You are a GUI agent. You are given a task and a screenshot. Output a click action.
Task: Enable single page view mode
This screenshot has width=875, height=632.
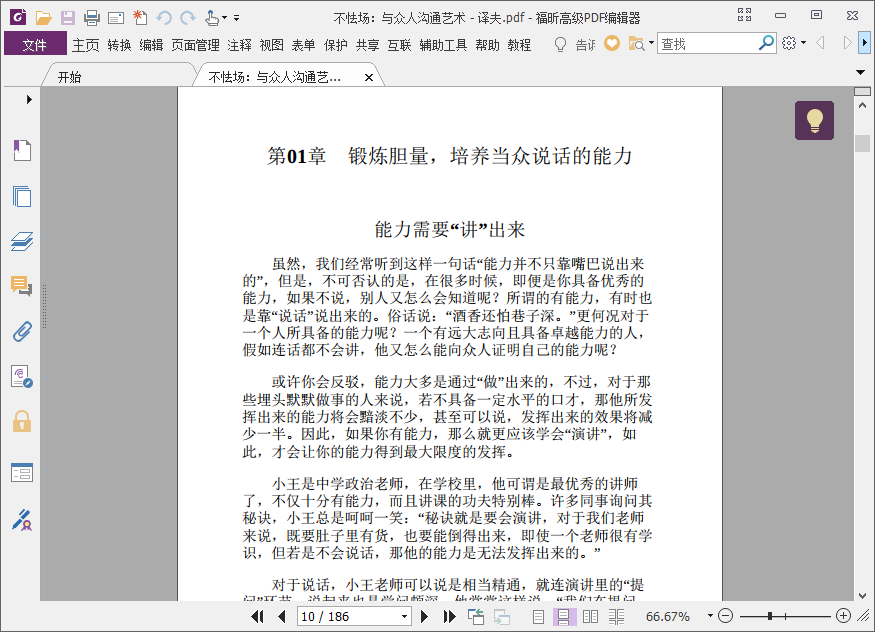538,616
